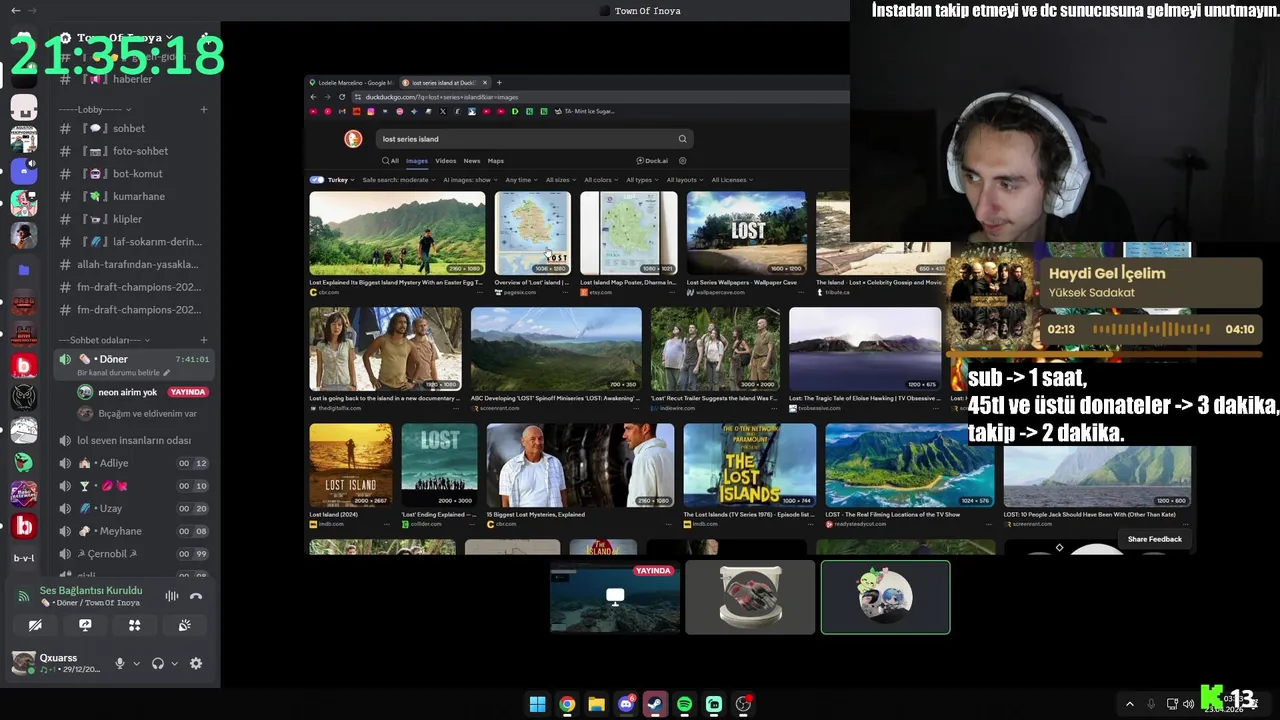Disconnect from the voice channel

point(196,596)
